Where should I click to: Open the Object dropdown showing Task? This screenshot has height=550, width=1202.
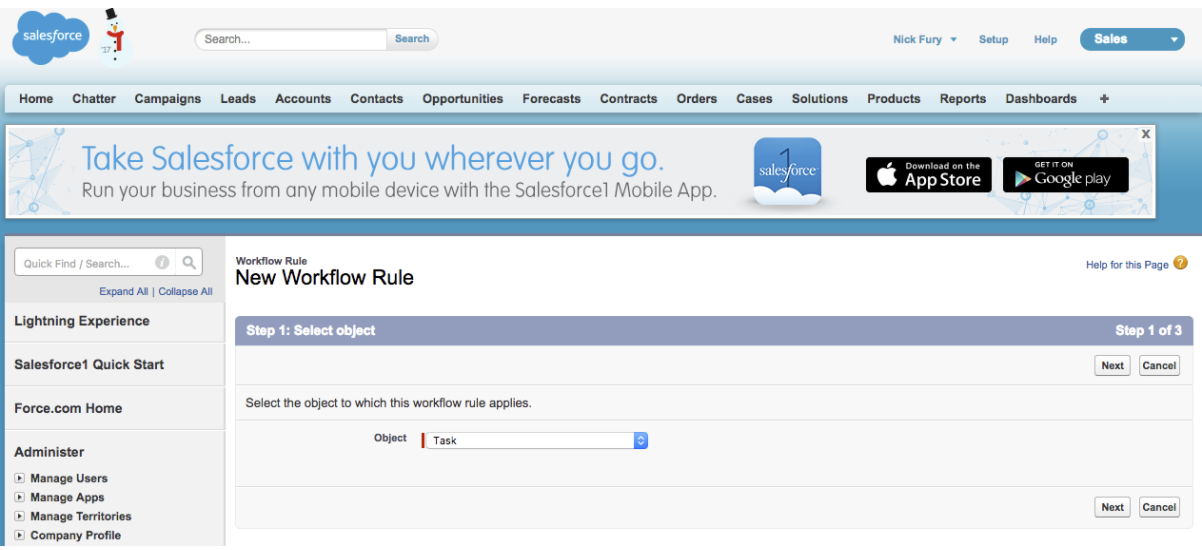(537, 440)
